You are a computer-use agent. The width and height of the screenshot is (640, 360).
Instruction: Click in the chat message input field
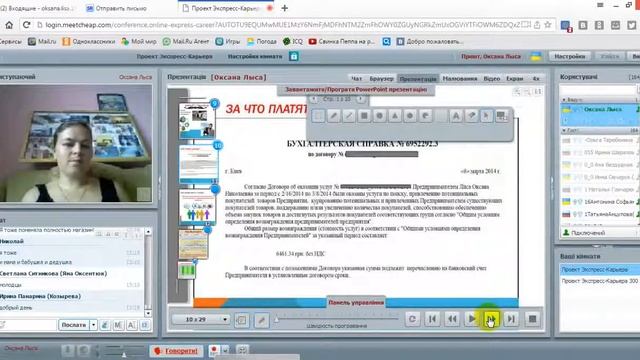click(28, 325)
